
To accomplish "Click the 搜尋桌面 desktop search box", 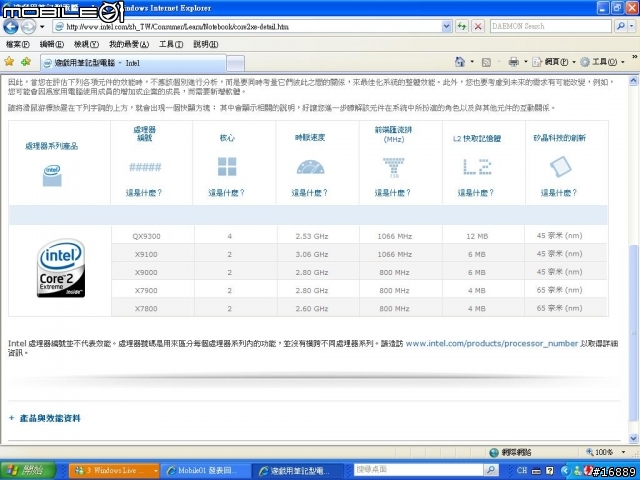I will pyautogui.click(x=418, y=470).
